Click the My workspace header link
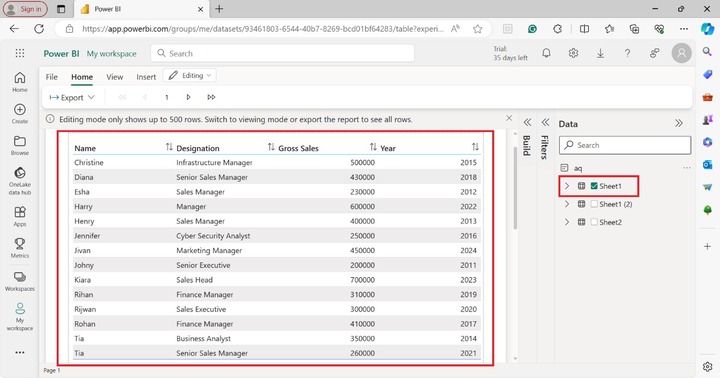This screenshot has height=378, width=720. pyautogui.click(x=112, y=54)
